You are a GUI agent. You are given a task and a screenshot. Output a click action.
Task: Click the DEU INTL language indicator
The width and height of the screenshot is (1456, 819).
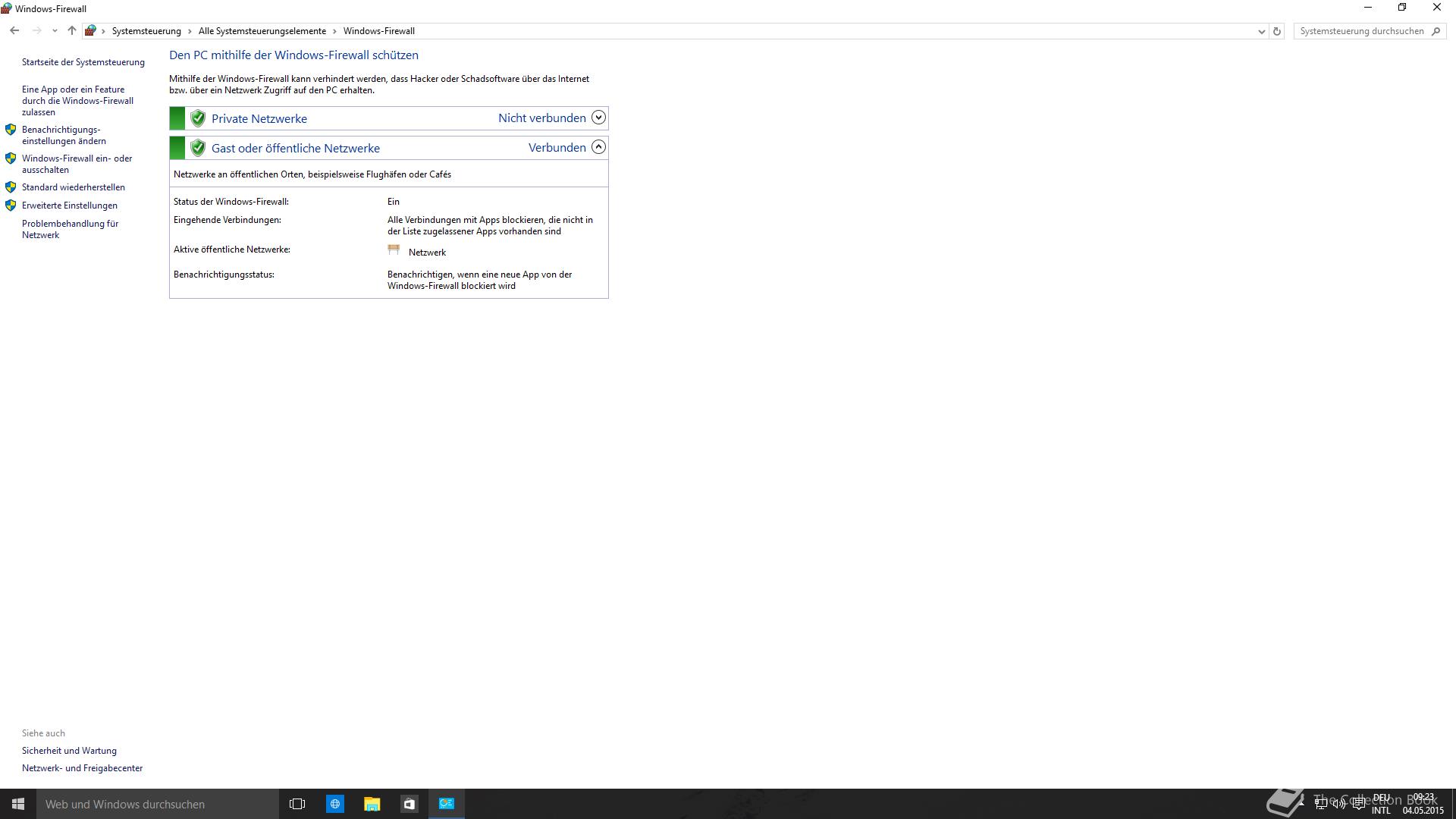(1381, 804)
